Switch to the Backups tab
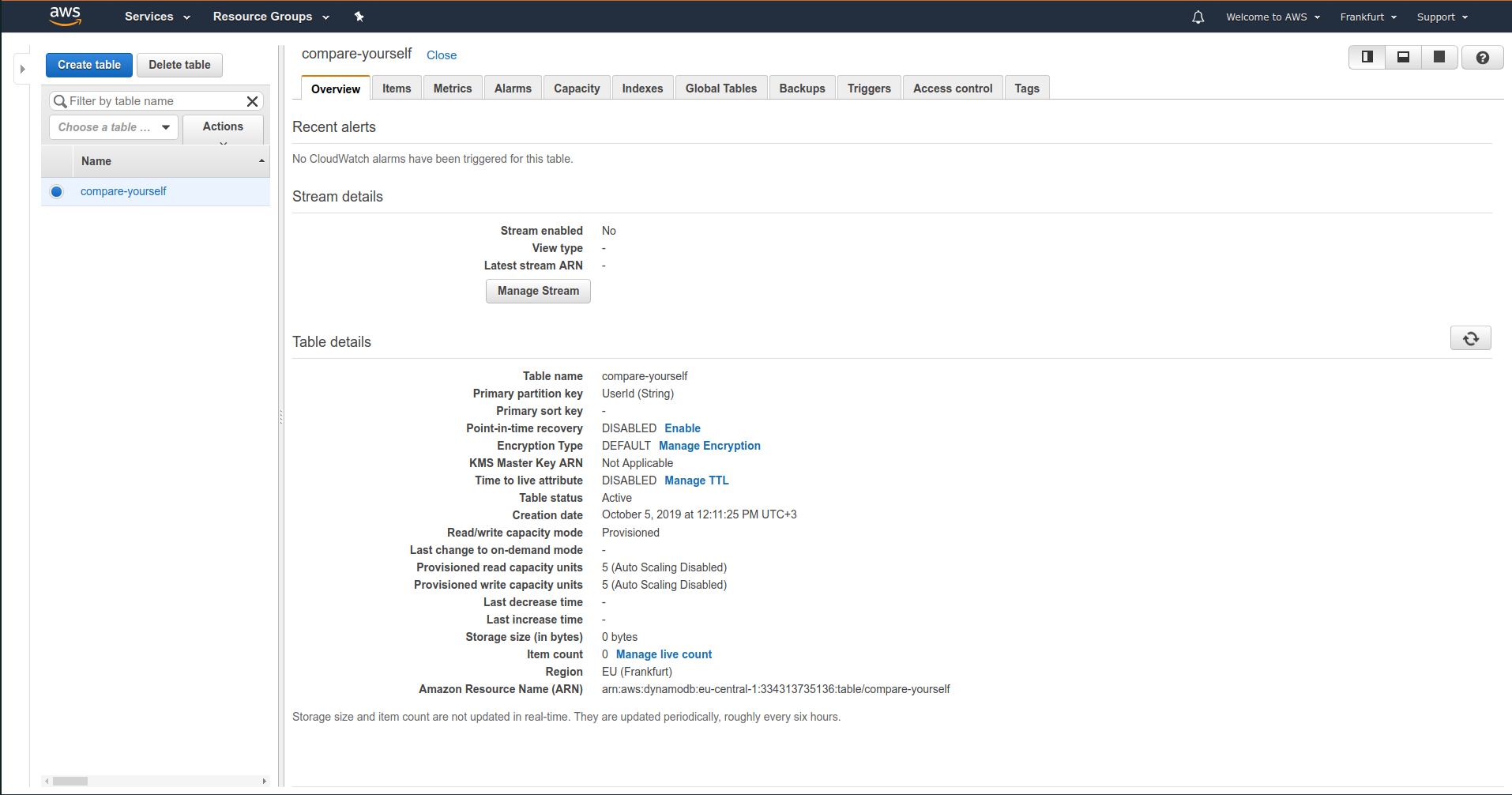The image size is (1512, 795). click(x=802, y=89)
